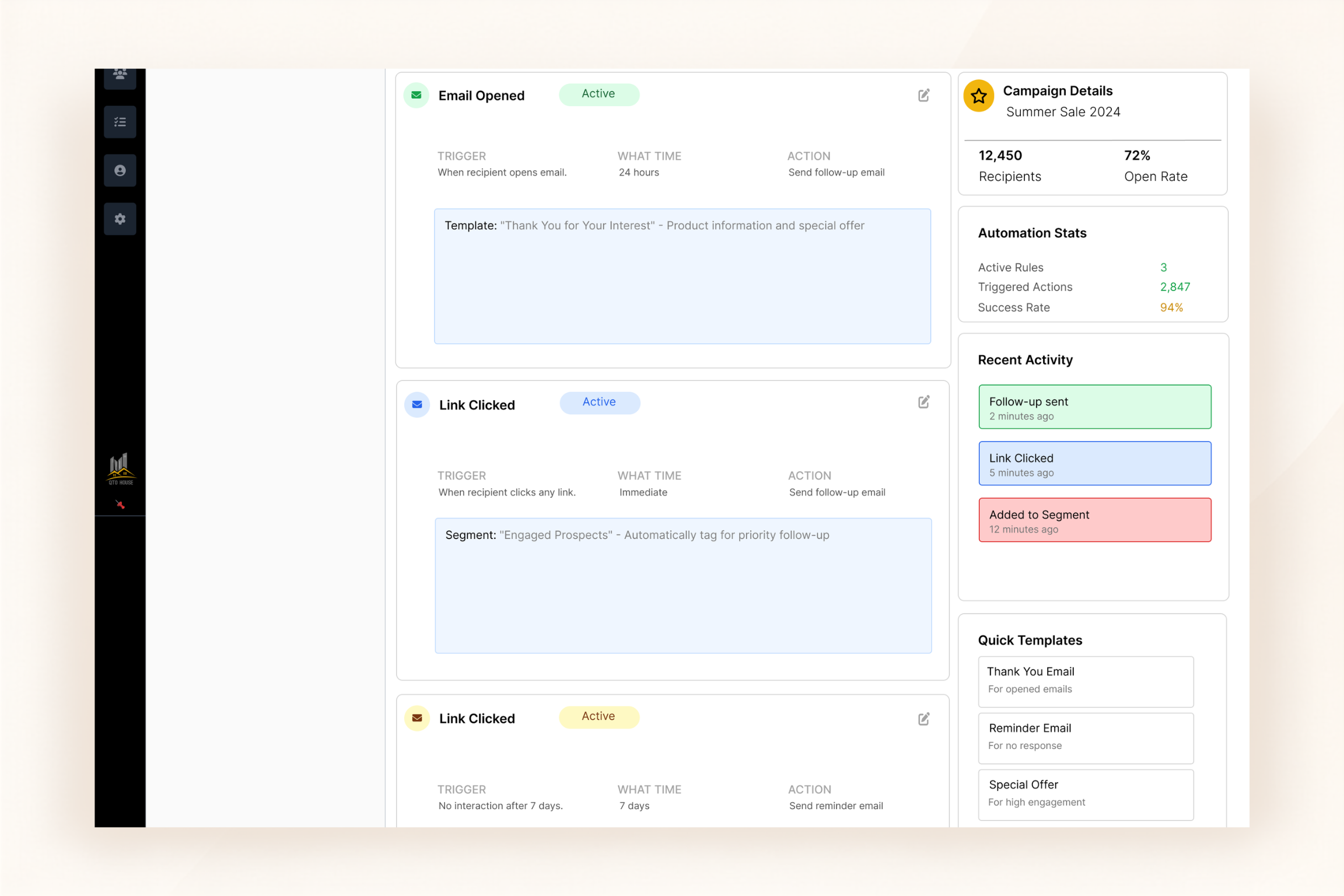Click 'When recipient opens email.' trigger text
1344x896 pixels.
click(x=502, y=173)
